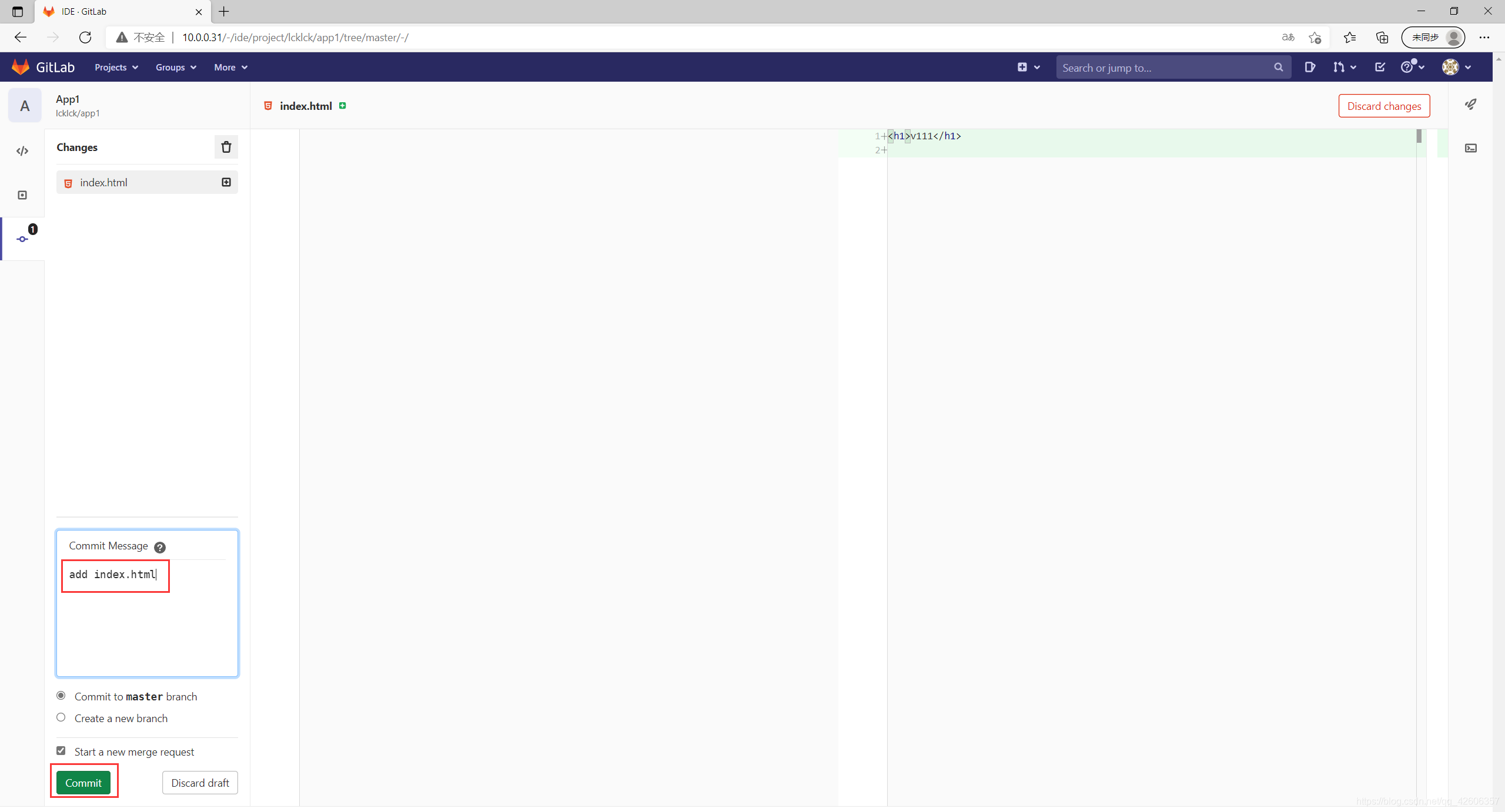Click the Commit Message help icon
The image size is (1505, 812).
point(159,547)
